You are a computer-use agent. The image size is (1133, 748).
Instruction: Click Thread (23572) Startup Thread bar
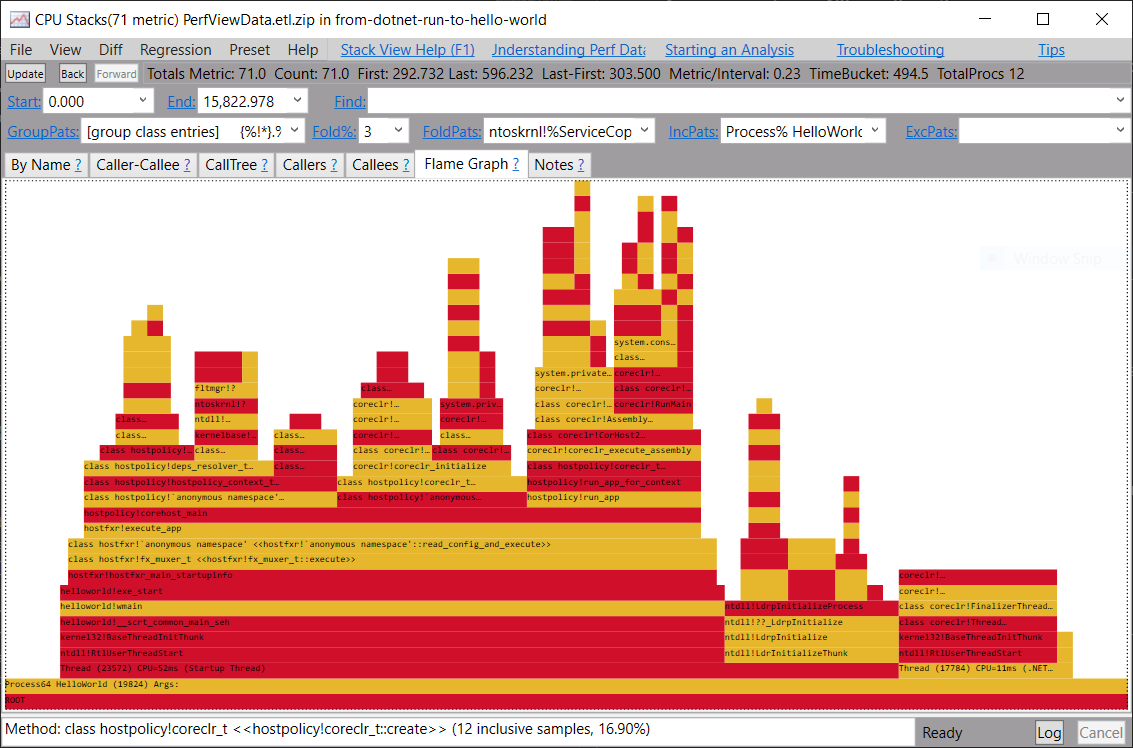pos(478,669)
